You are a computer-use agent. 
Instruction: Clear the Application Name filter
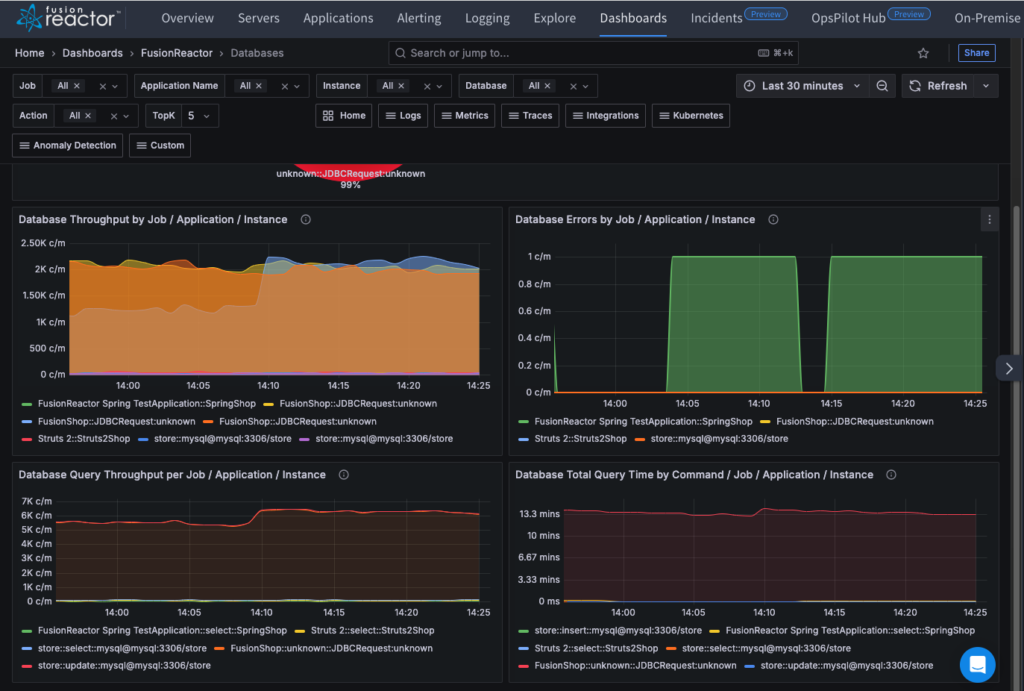coord(285,86)
